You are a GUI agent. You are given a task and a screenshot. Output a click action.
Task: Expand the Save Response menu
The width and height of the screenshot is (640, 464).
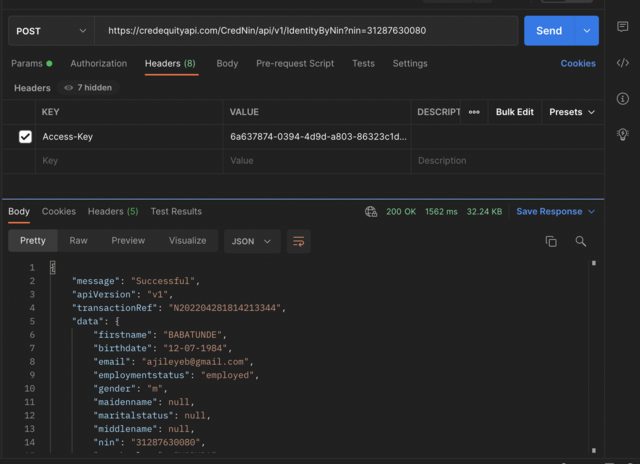pos(592,211)
